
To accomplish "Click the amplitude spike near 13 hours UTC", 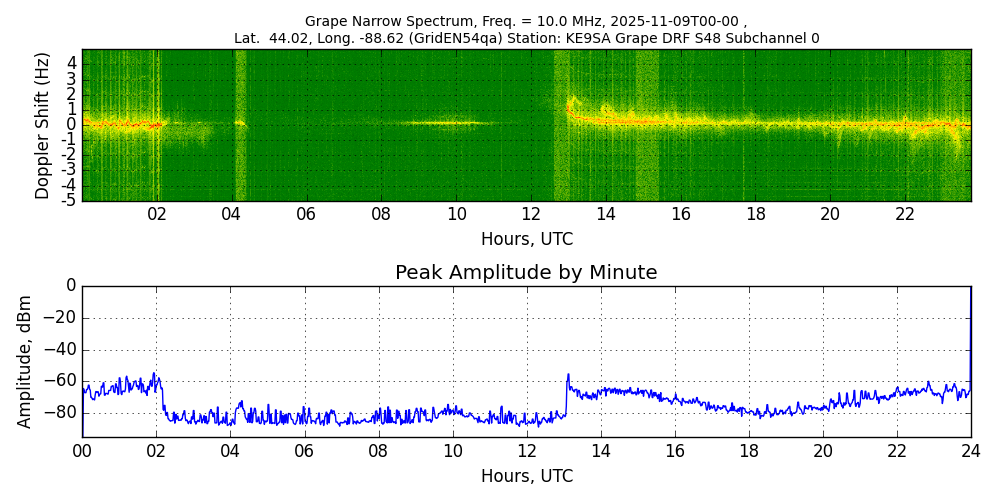I will pyautogui.click(x=568, y=377).
